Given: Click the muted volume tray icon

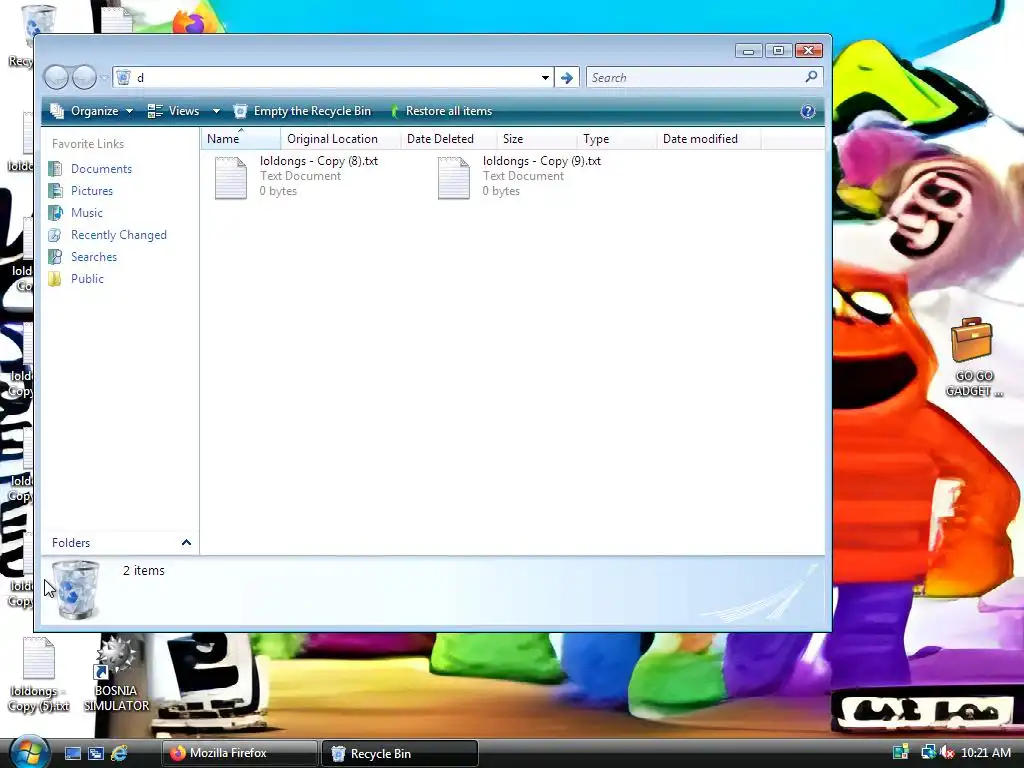Looking at the screenshot, I should tap(947, 753).
